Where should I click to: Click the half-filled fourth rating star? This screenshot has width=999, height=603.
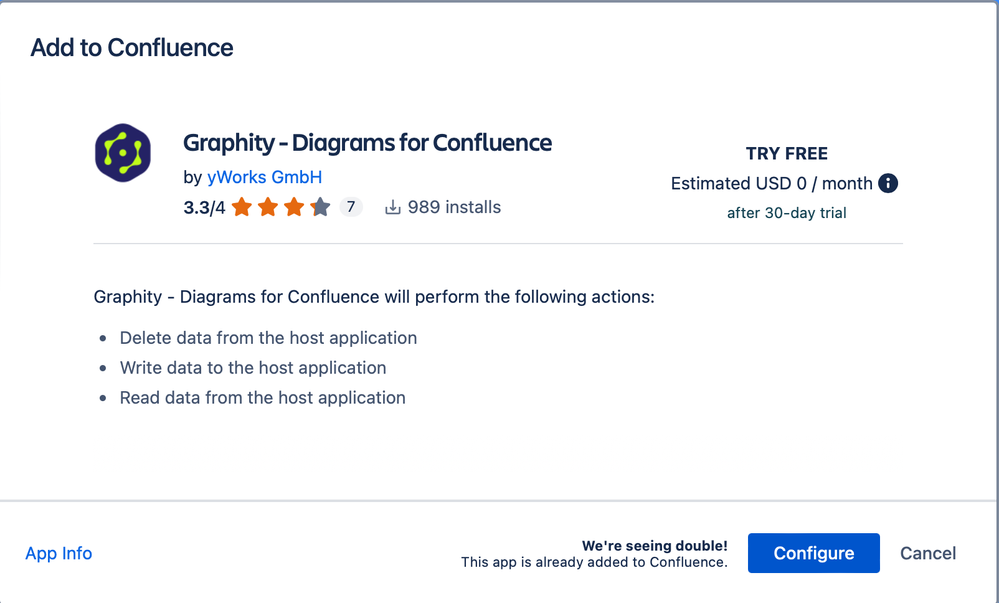click(320, 207)
